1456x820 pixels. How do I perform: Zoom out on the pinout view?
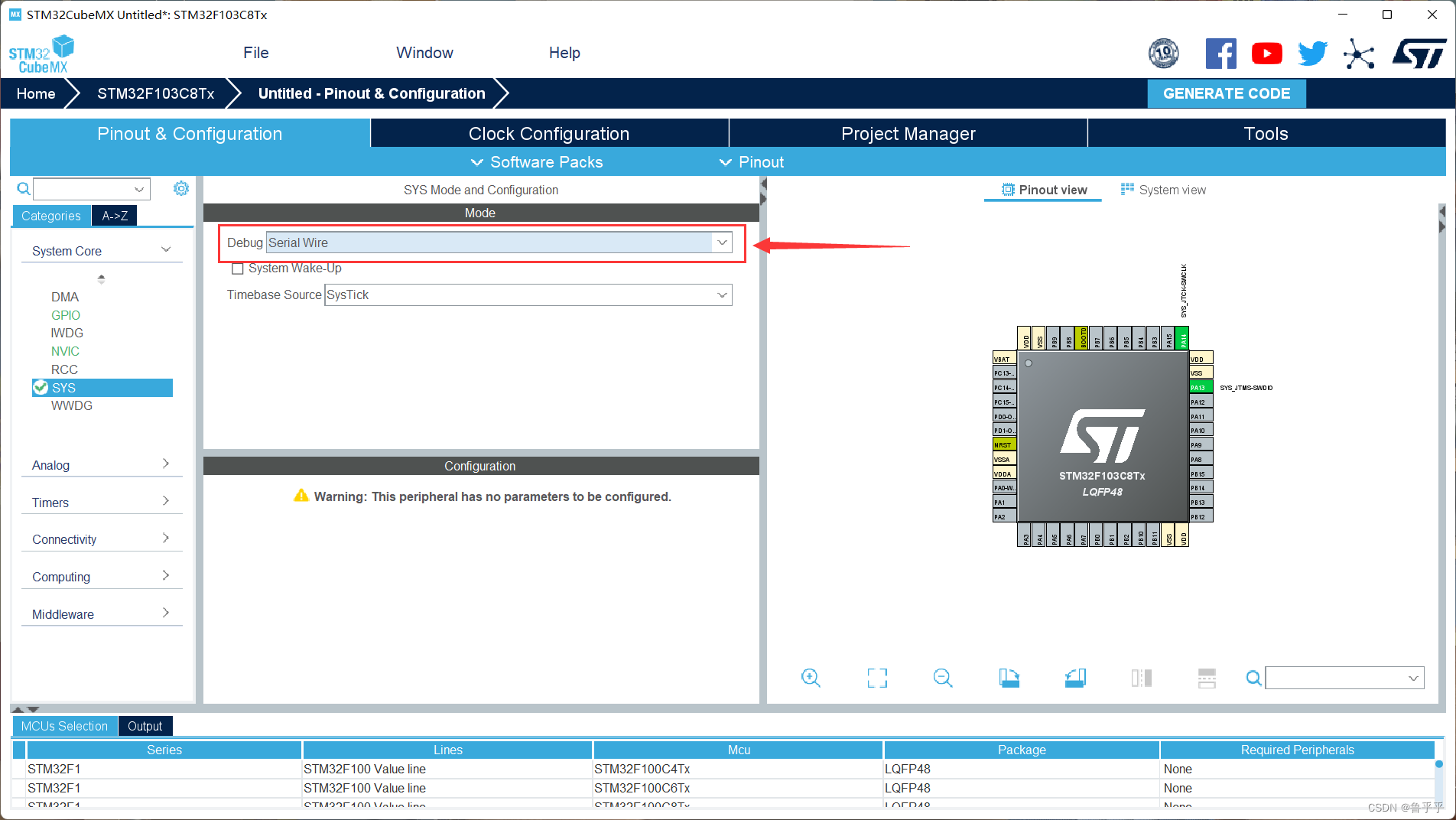(943, 678)
